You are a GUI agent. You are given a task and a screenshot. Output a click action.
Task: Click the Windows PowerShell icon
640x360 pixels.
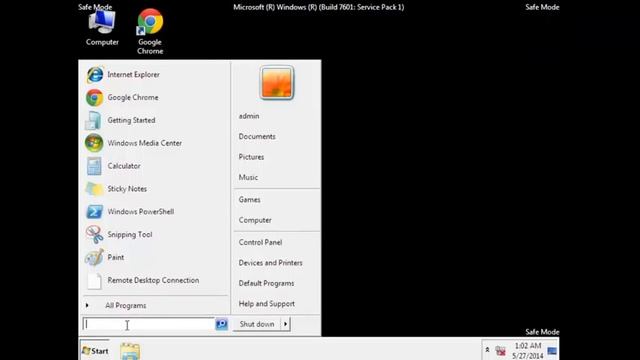(x=94, y=212)
